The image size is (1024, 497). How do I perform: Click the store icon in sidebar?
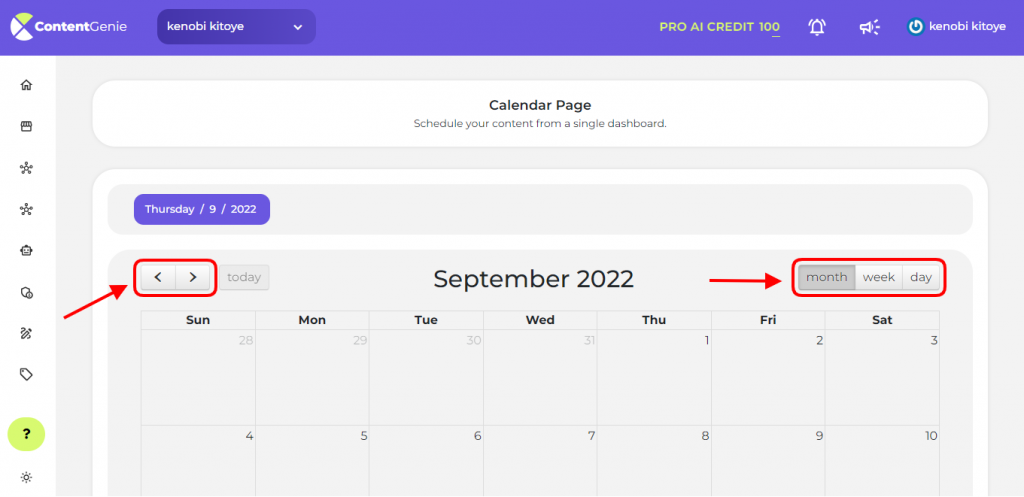[26, 127]
